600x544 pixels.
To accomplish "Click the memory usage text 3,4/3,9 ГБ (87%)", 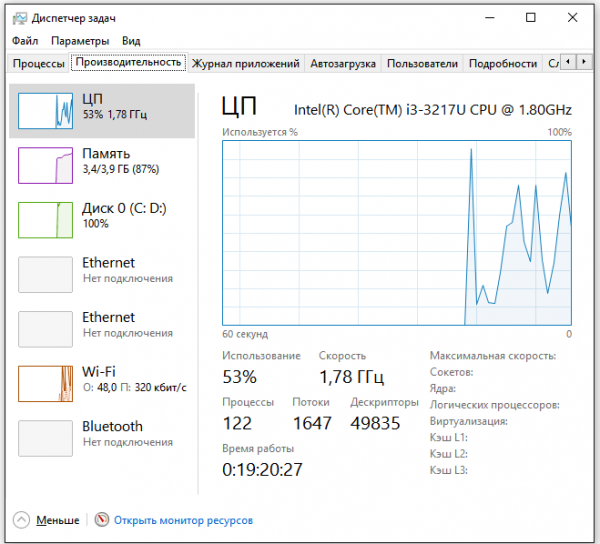I will (x=121, y=169).
